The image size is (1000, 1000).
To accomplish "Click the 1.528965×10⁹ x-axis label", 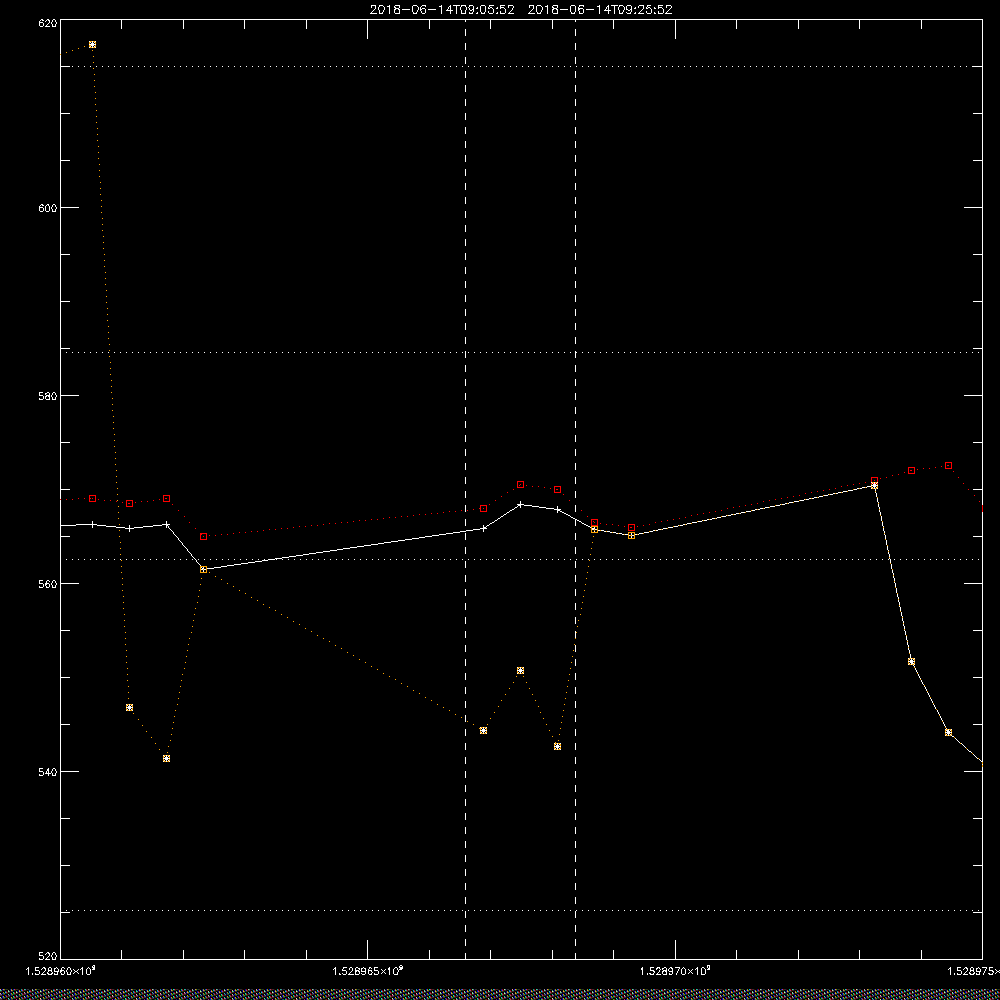I will coord(368,971).
